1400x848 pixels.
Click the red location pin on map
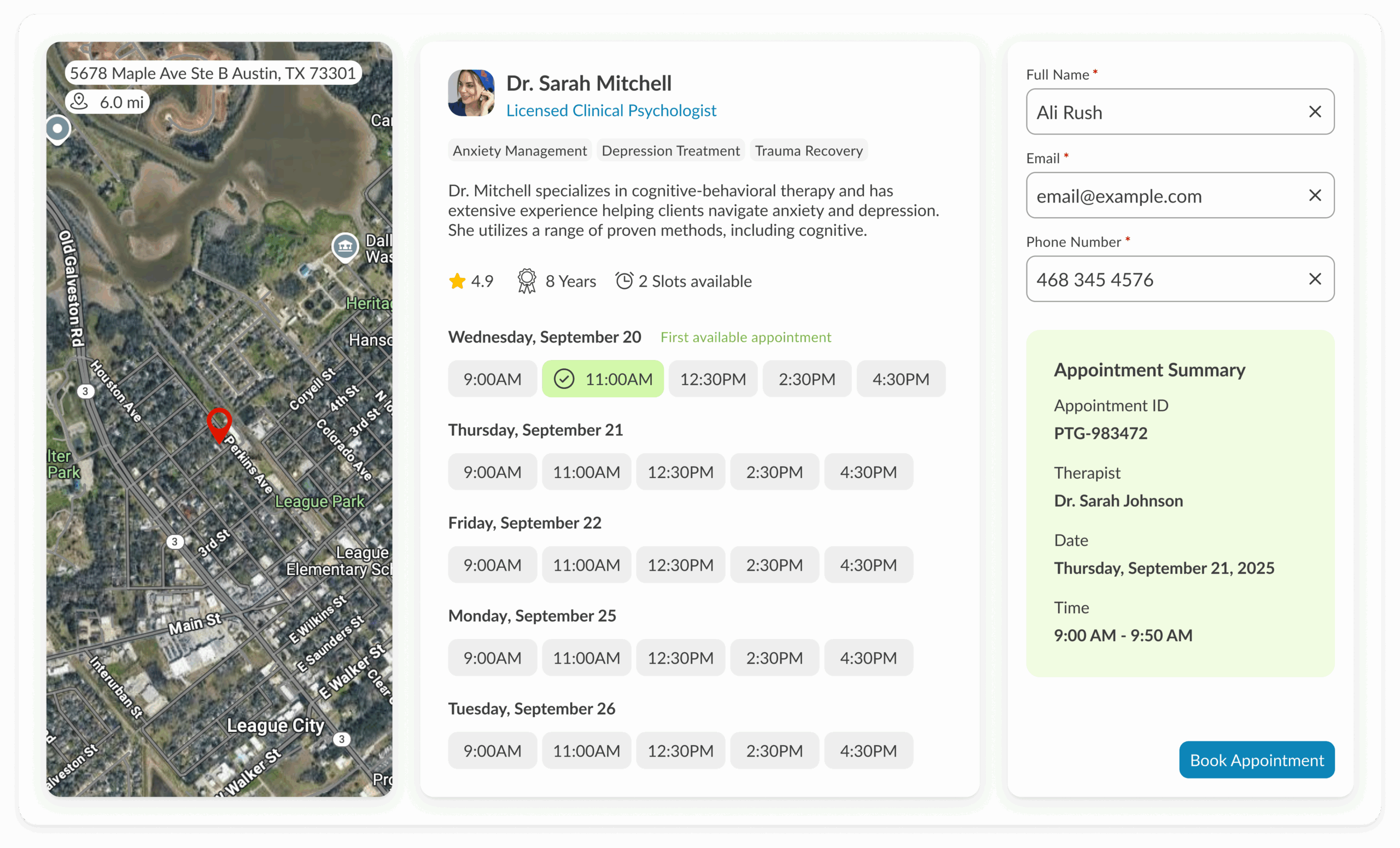(x=219, y=425)
